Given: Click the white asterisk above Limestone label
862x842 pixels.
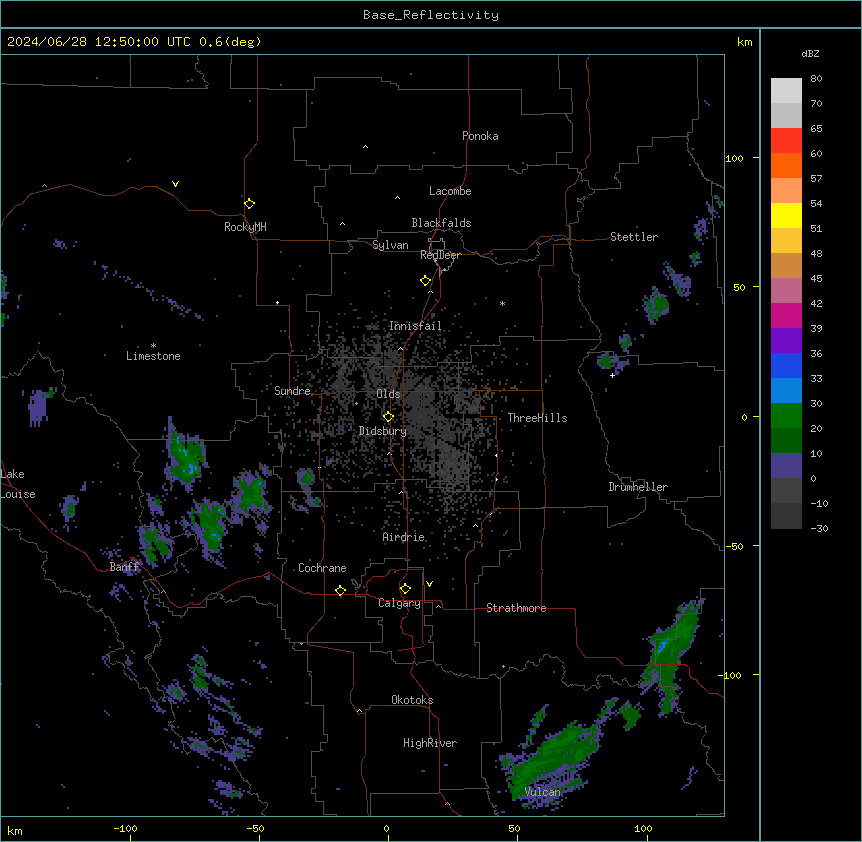Looking at the screenshot, I should pyautogui.click(x=153, y=346).
